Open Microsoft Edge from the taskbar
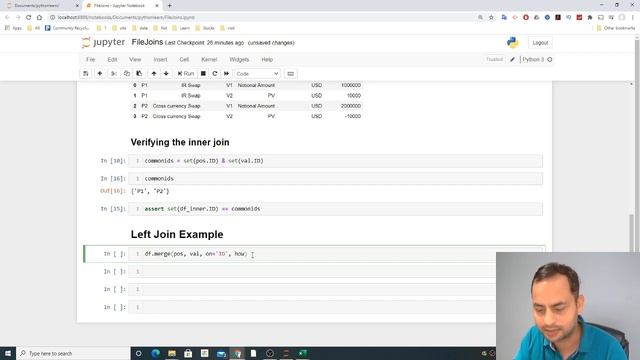The height and width of the screenshot is (360, 640). point(156,353)
